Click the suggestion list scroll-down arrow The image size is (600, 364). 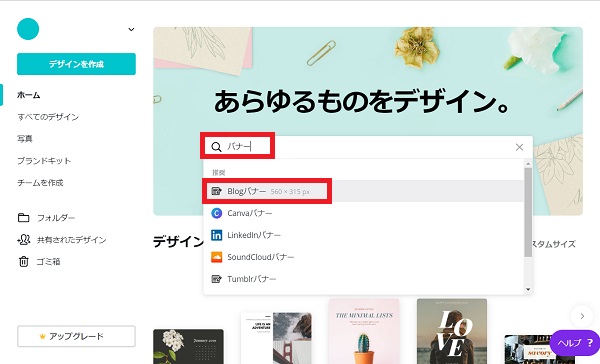coord(528,290)
